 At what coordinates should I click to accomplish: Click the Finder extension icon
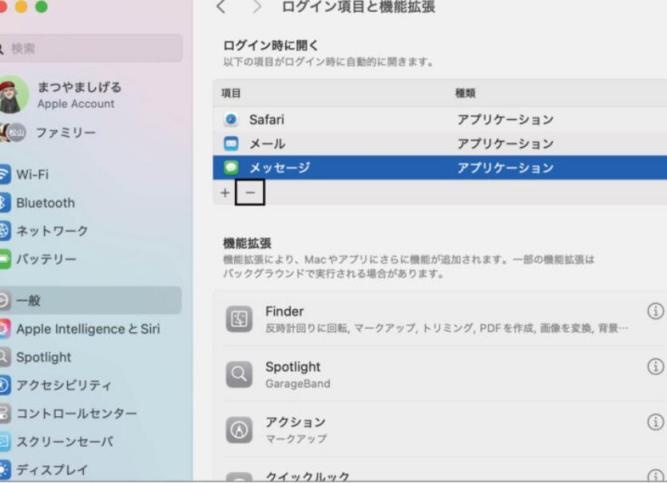click(239, 319)
